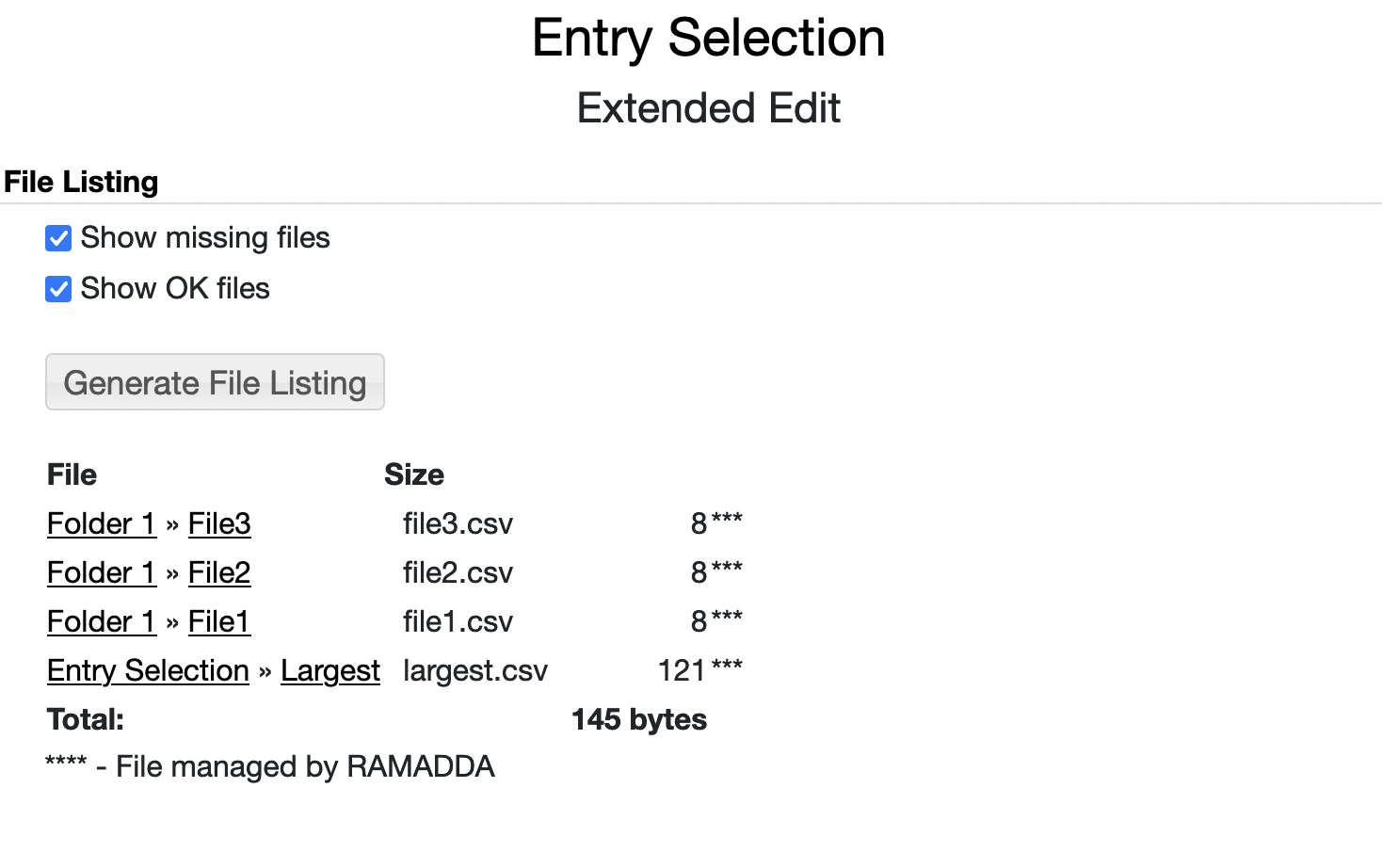Toggle the Show missing files checkbox
Image resolution: width=1382 pixels, height=868 pixels.
58,238
